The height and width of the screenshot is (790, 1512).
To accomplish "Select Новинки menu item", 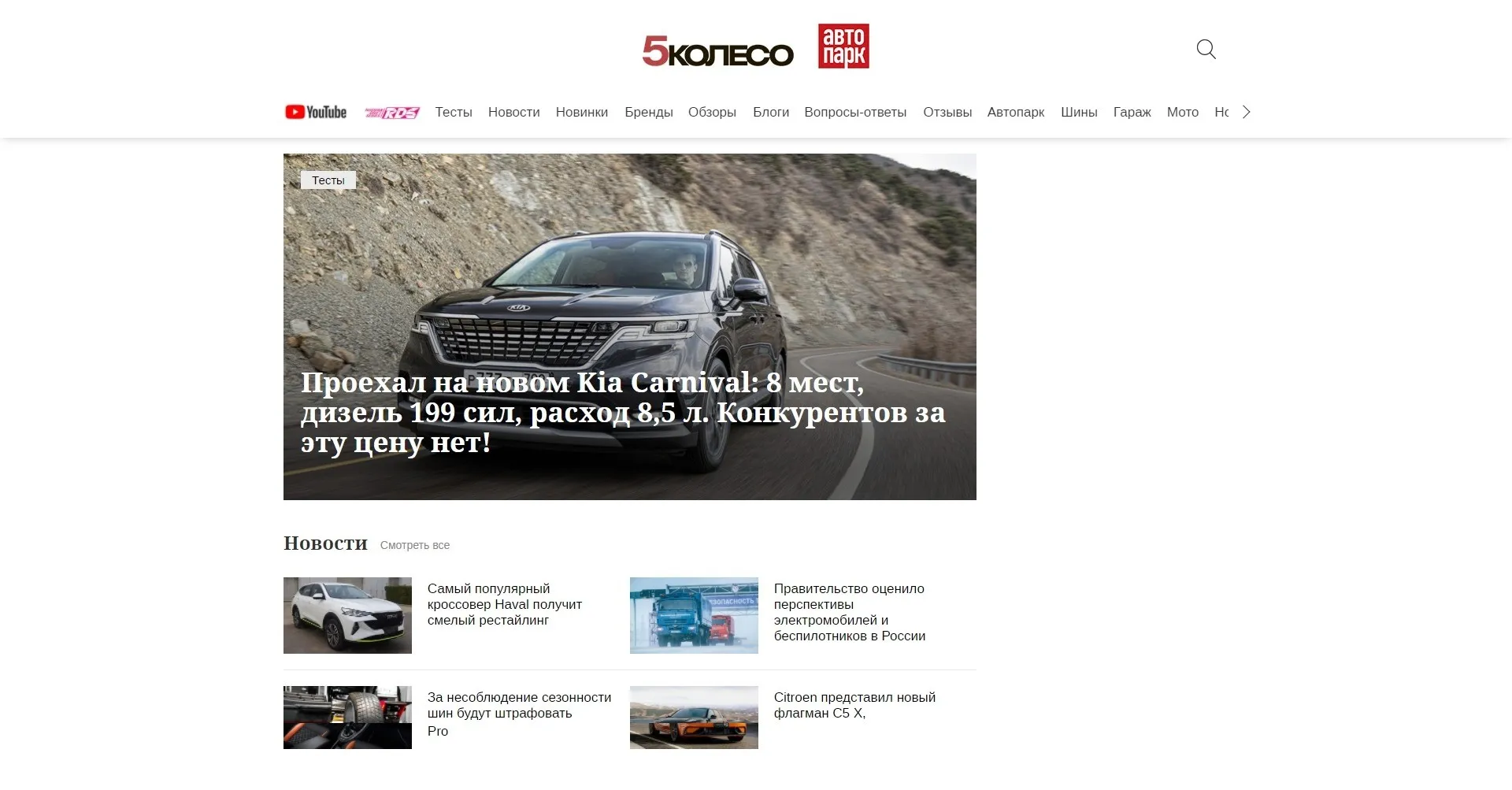I will pos(582,112).
